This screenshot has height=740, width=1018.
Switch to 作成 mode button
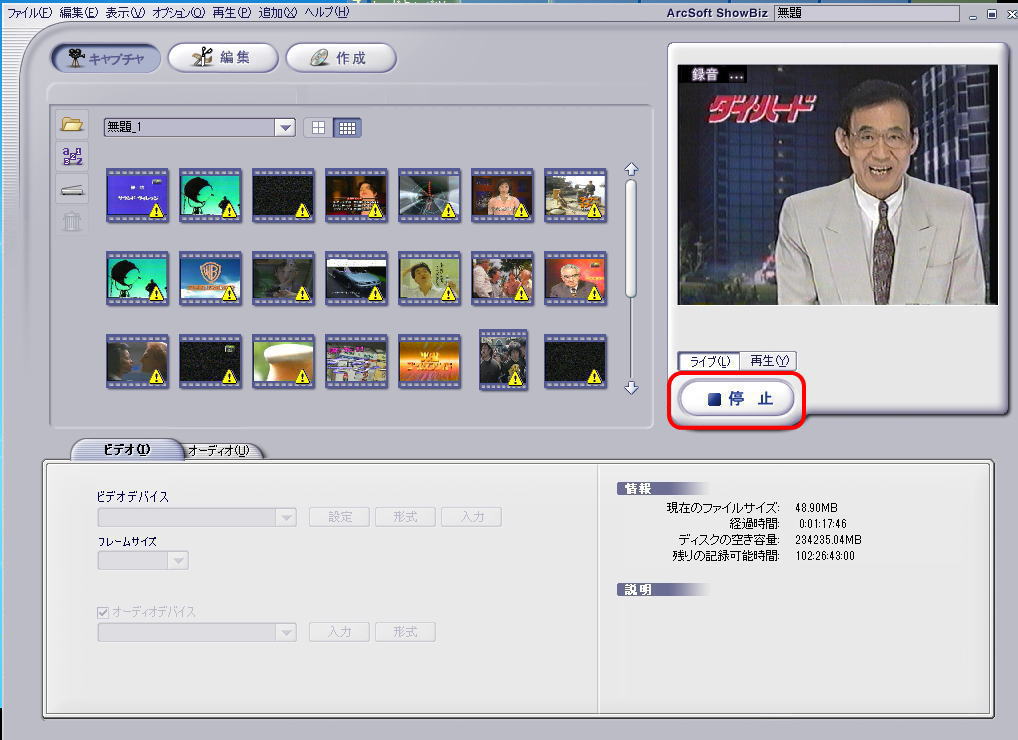click(x=341, y=58)
